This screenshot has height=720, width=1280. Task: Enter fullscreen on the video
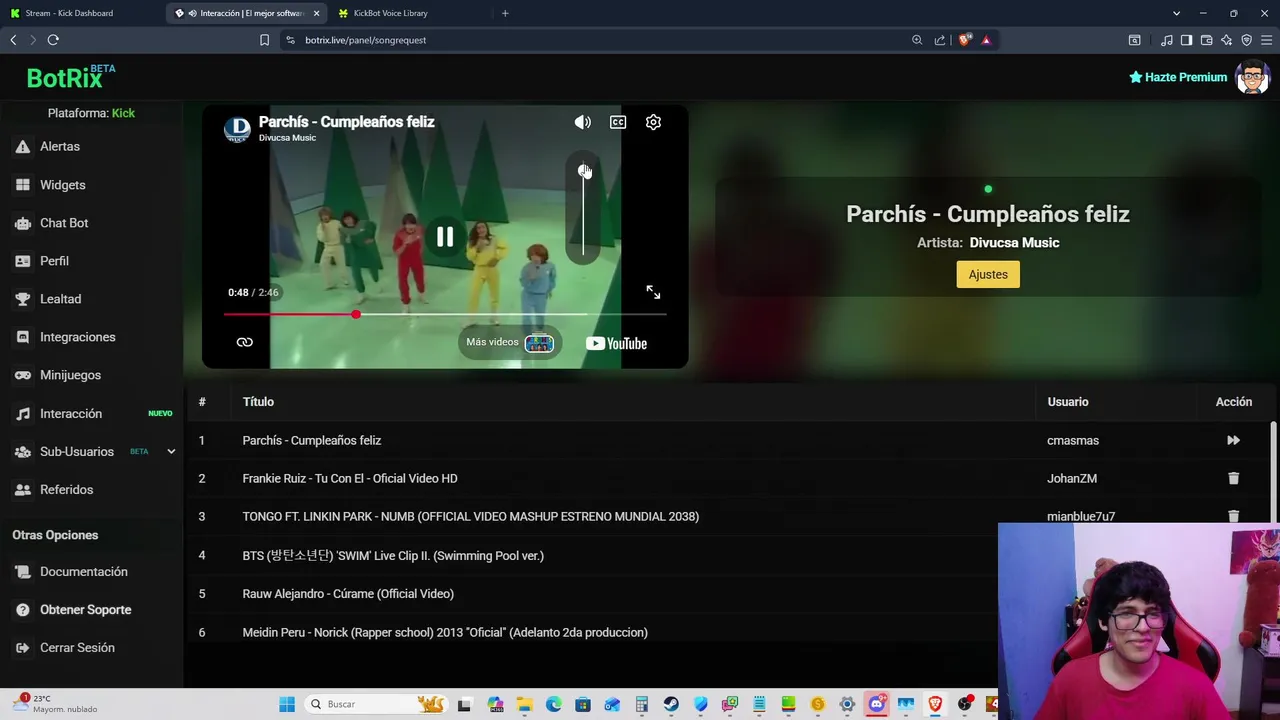[653, 292]
